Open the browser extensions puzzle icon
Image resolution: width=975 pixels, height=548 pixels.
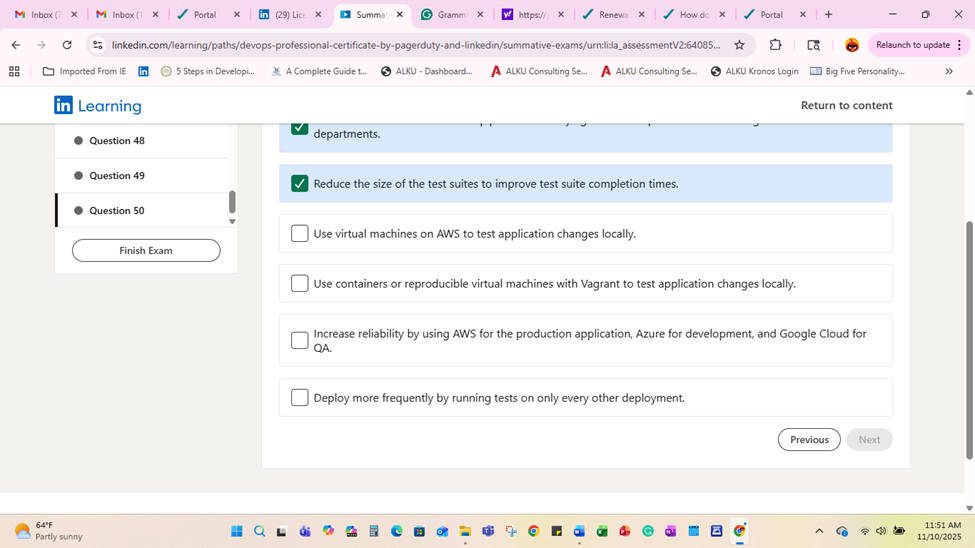(775, 45)
